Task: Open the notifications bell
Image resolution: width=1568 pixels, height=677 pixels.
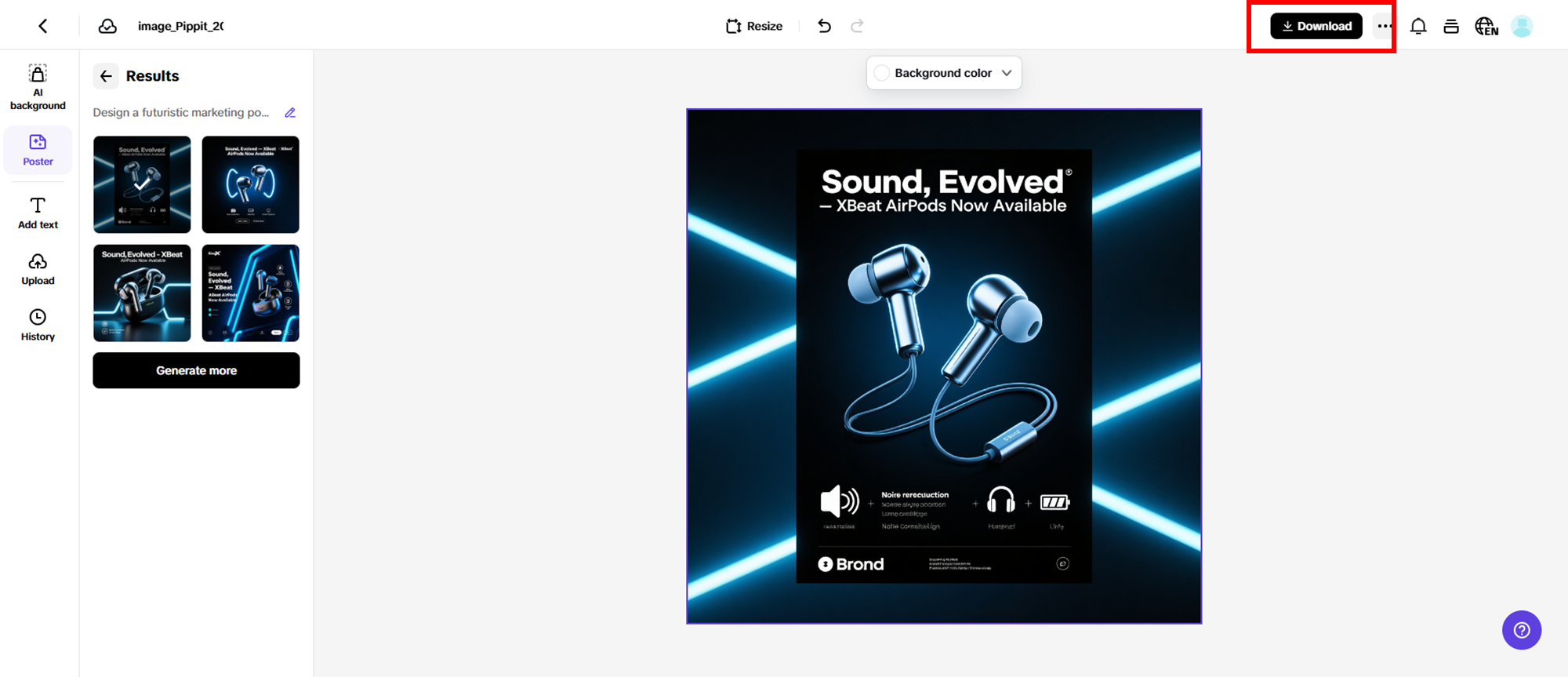Action: coord(1418,26)
